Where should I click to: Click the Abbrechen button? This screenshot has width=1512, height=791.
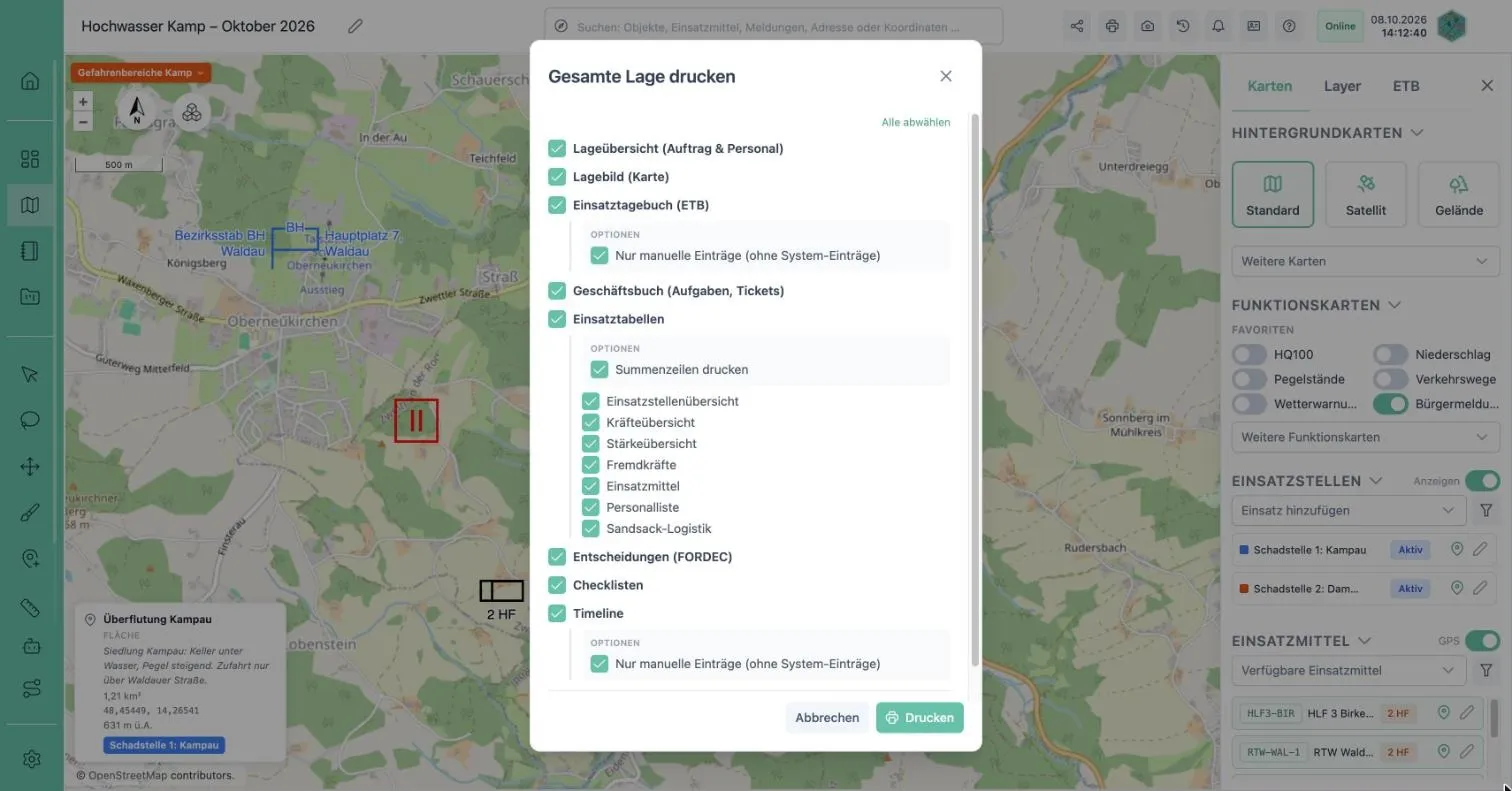[x=827, y=717]
